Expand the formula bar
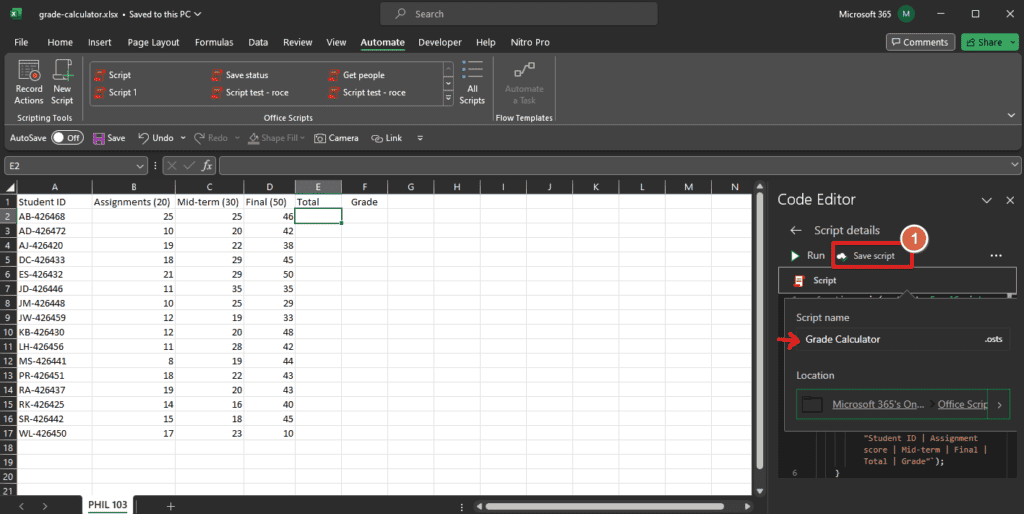Viewport: 1024px width, 514px height. point(1014,165)
